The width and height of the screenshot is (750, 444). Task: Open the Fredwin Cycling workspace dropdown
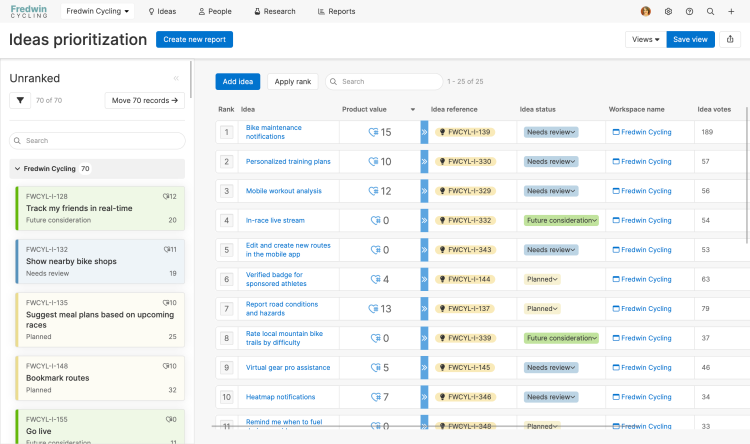pos(98,12)
